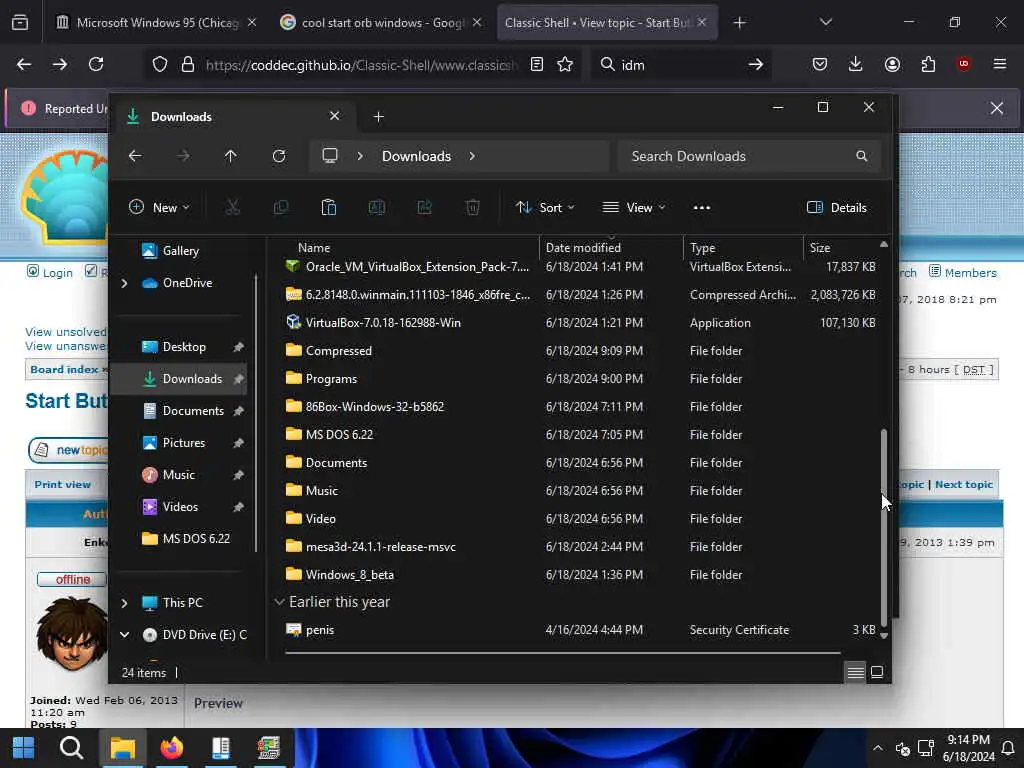Open the notifications bell in system tray
Screen dimensions: 1024x768
point(1008,748)
